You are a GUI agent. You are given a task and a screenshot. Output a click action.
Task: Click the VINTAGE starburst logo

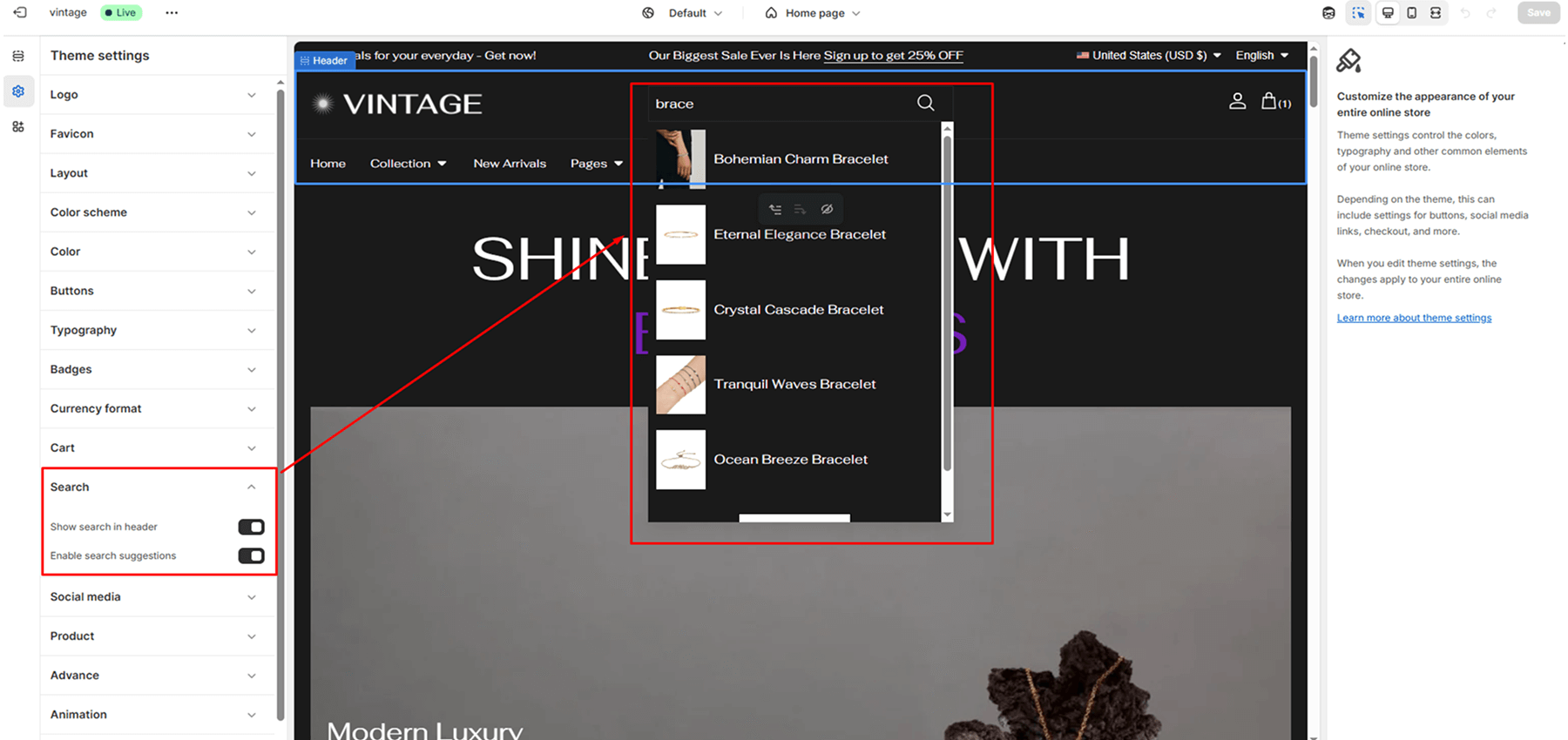pyautogui.click(x=323, y=104)
